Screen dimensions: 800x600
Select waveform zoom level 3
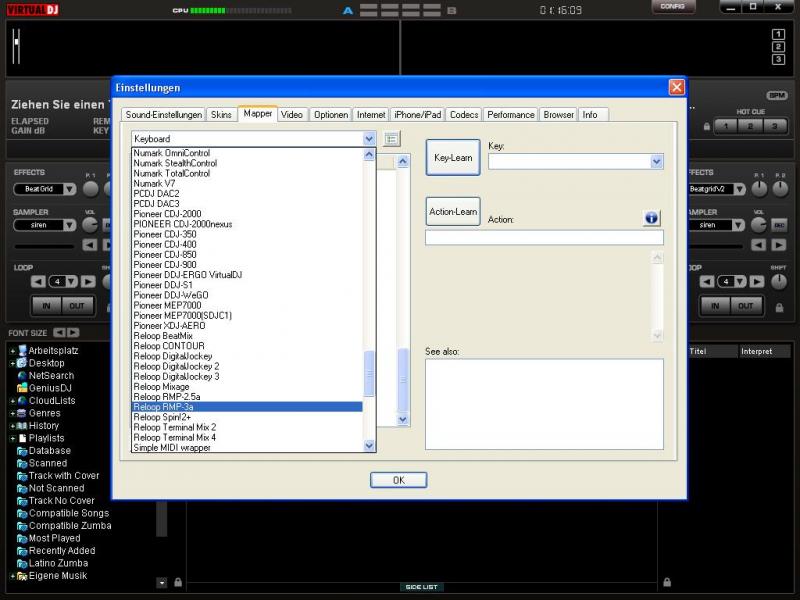click(778, 59)
